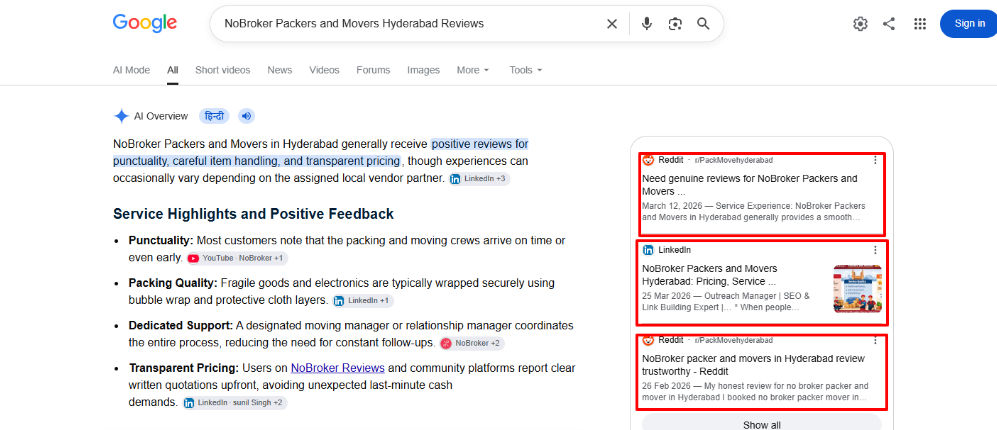Click the LinkedIn logo in source card
The height and width of the screenshot is (430, 997).
tap(648, 250)
